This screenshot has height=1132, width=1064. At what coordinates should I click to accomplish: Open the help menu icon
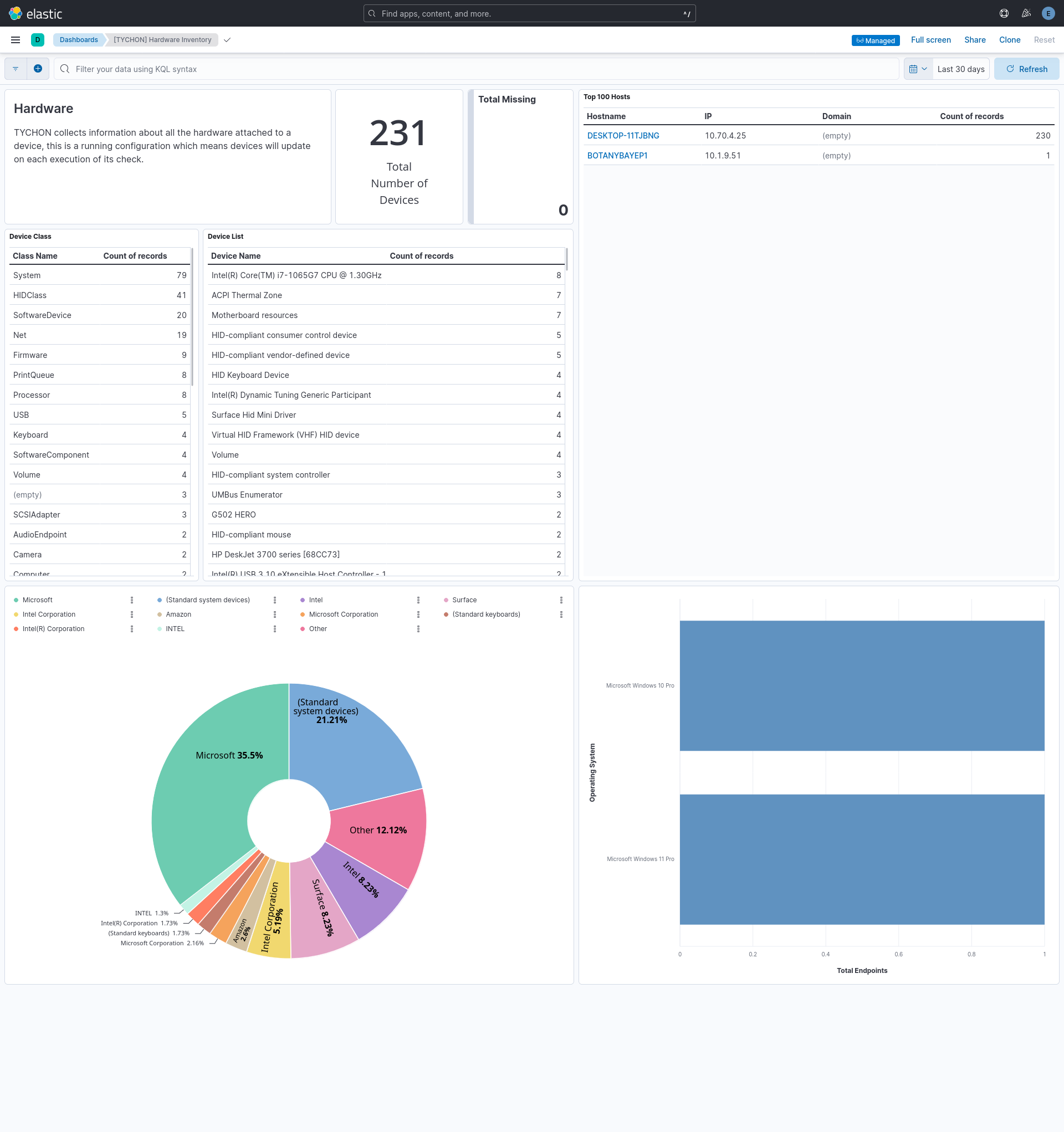click(1004, 13)
